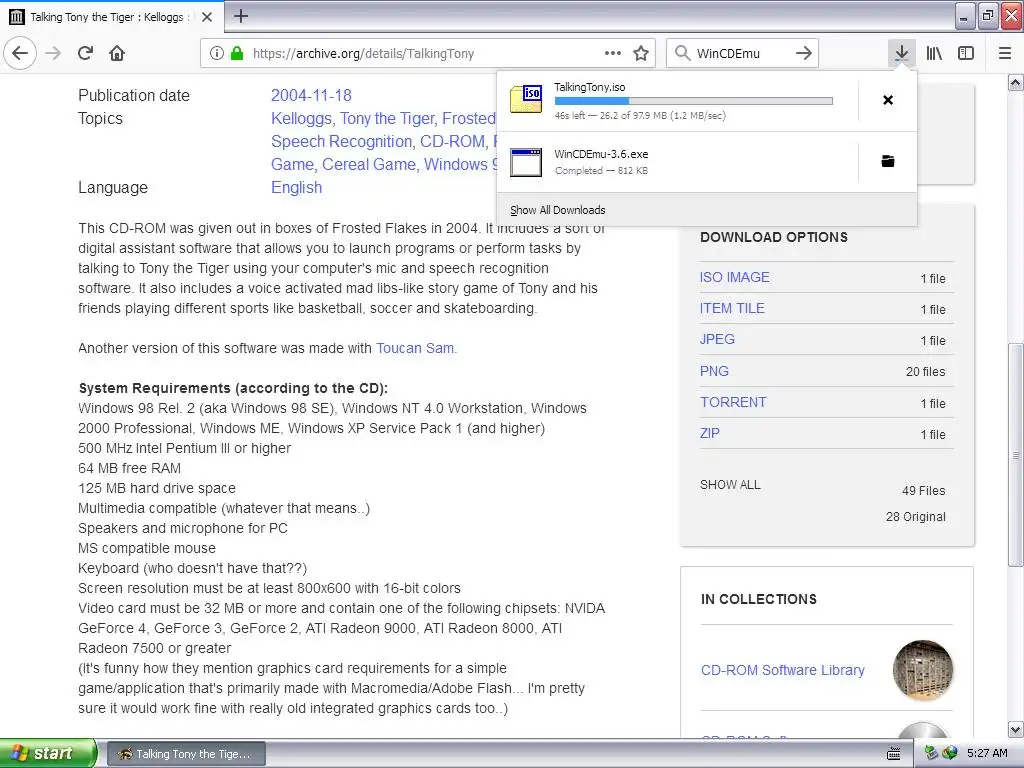Viewport: 1024px width, 768px height.
Task: Bookmark this page with the star
Action: pos(641,53)
